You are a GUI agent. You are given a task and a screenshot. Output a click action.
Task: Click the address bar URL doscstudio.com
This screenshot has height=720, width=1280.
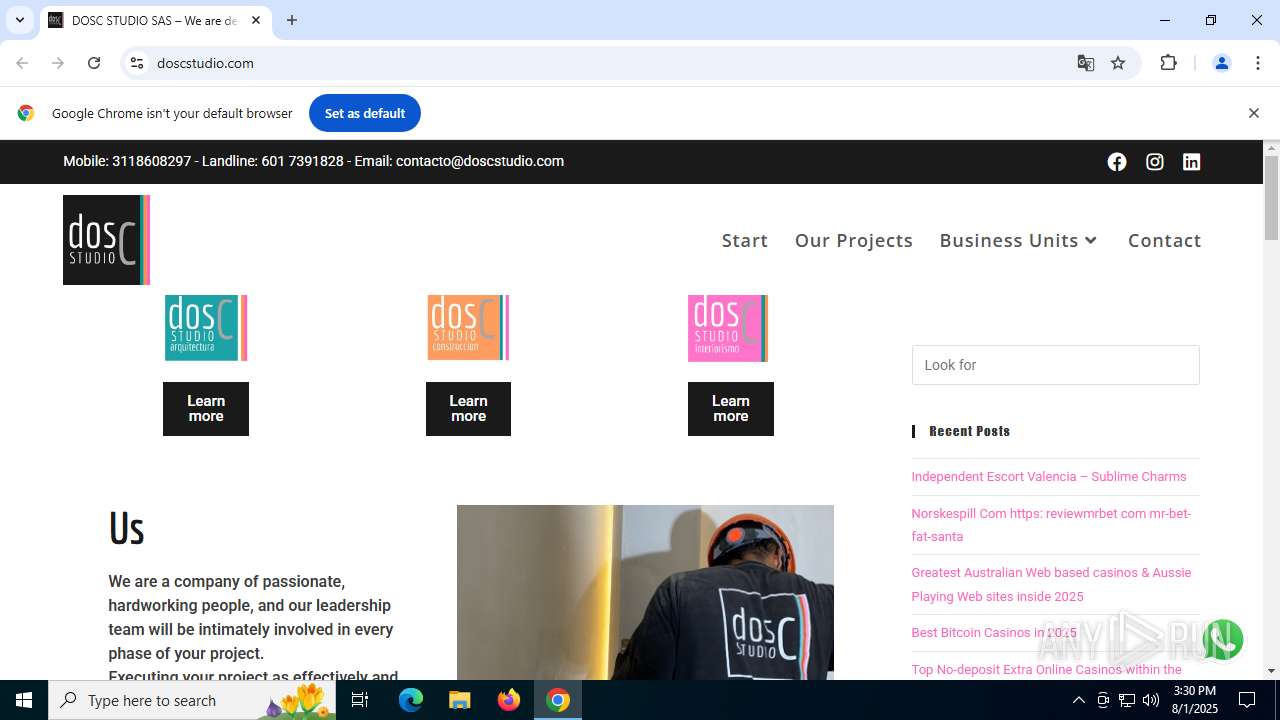pyautogui.click(x=205, y=63)
